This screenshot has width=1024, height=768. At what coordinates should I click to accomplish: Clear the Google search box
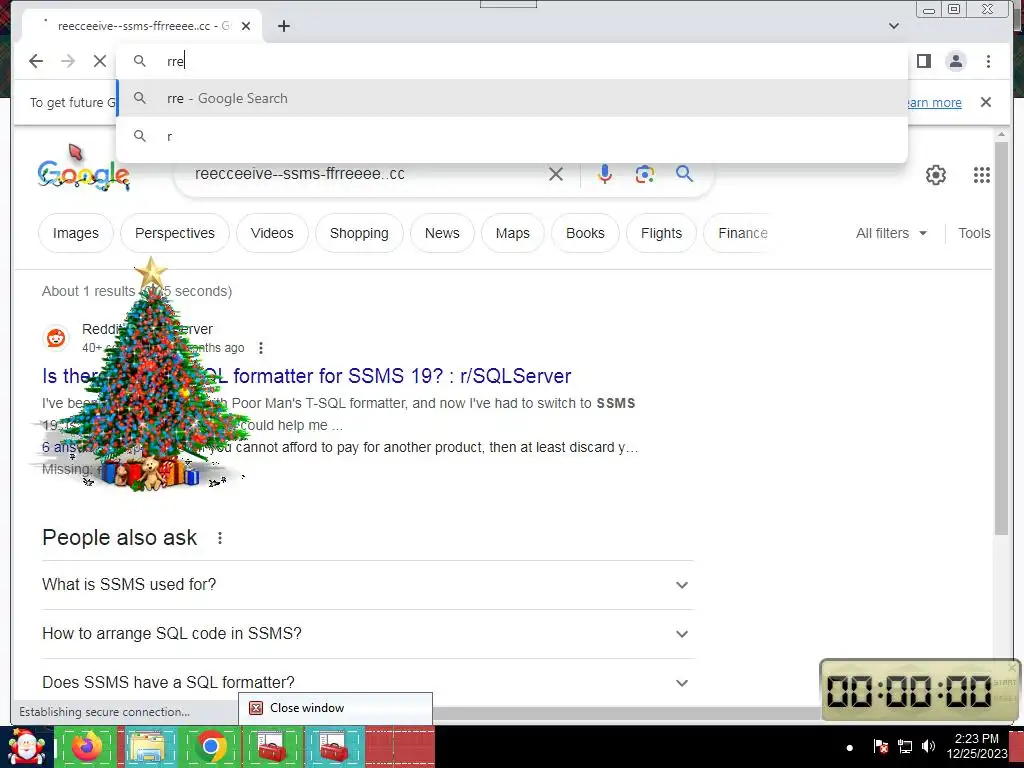coord(556,174)
